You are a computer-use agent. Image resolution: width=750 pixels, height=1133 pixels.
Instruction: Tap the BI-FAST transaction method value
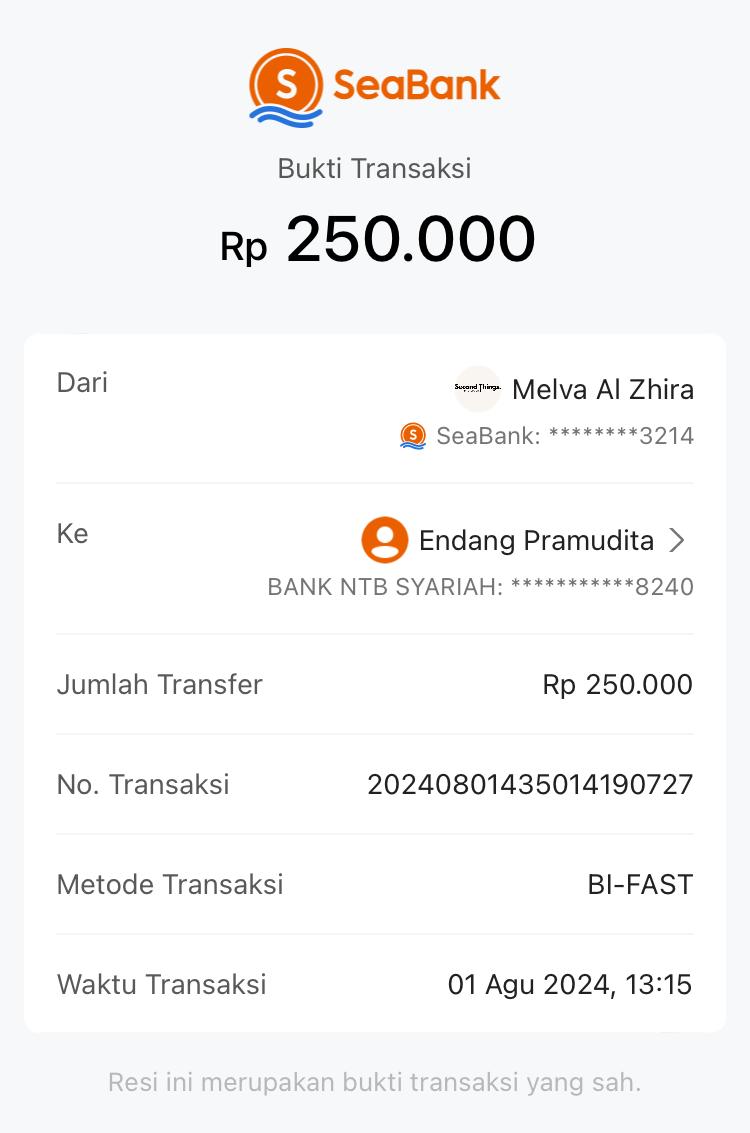[x=640, y=885]
